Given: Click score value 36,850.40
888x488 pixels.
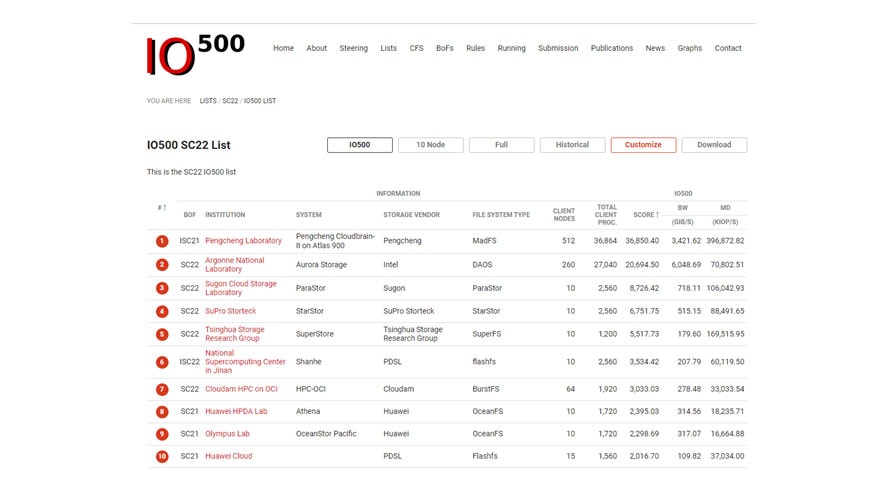Looking at the screenshot, I should (642, 241).
